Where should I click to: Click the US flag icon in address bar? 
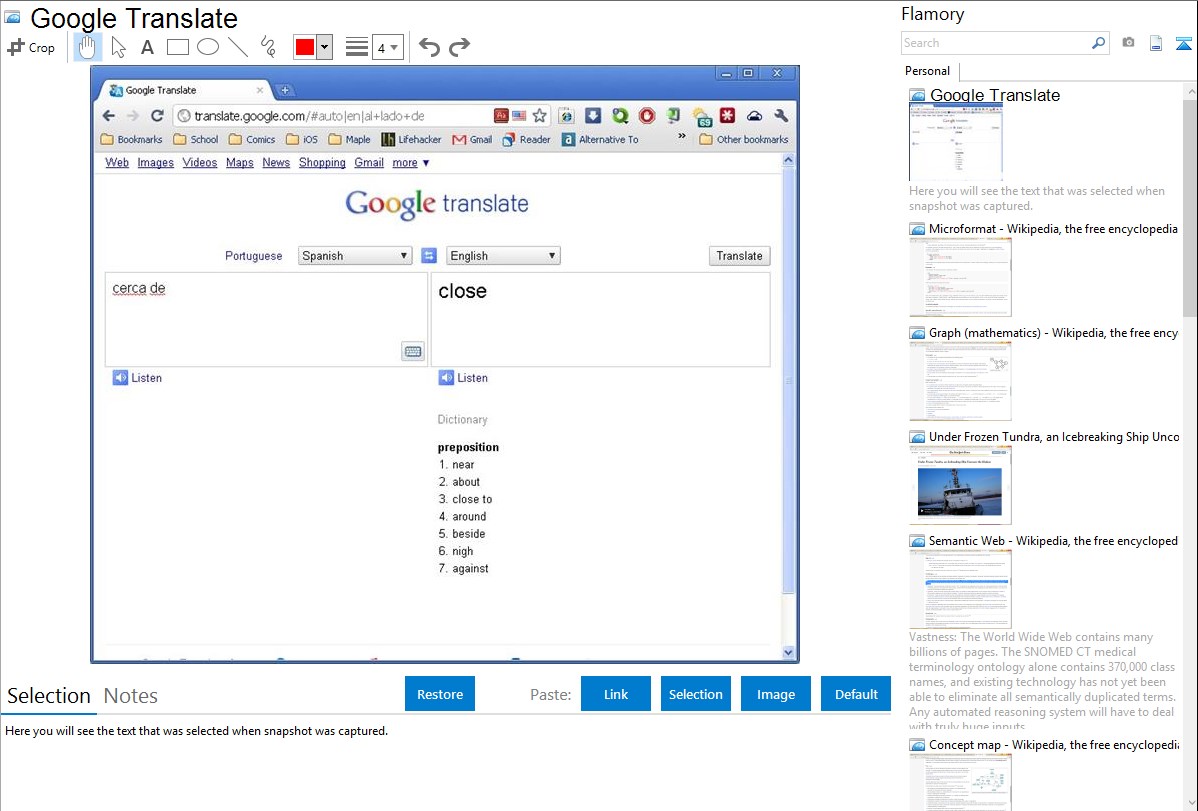(519, 115)
